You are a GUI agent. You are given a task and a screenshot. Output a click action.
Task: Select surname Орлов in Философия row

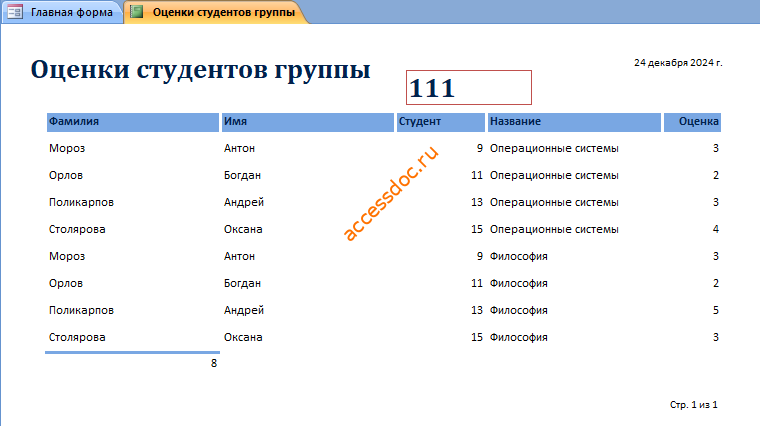pyautogui.click(x=66, y=284)
